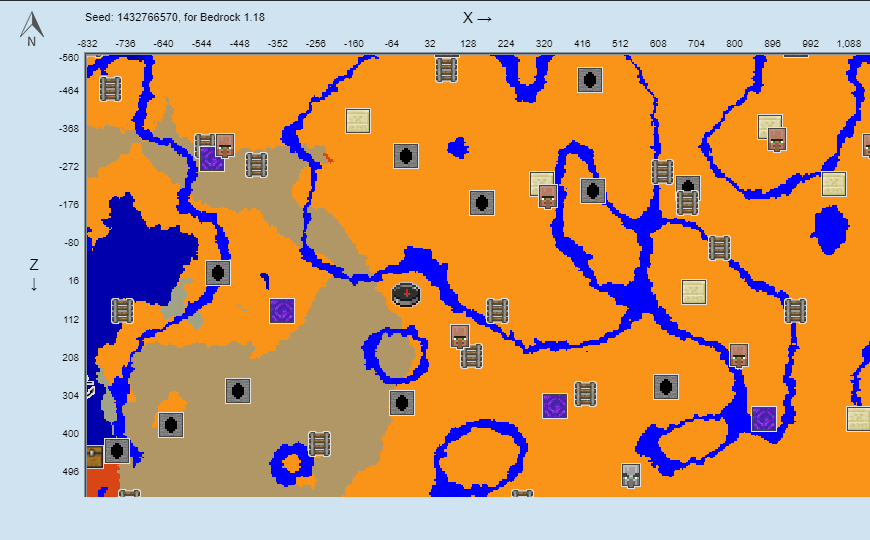Click the mineshaft beside the deep ocean
This screenshot has height=540, width=870.
click(122, 311)
